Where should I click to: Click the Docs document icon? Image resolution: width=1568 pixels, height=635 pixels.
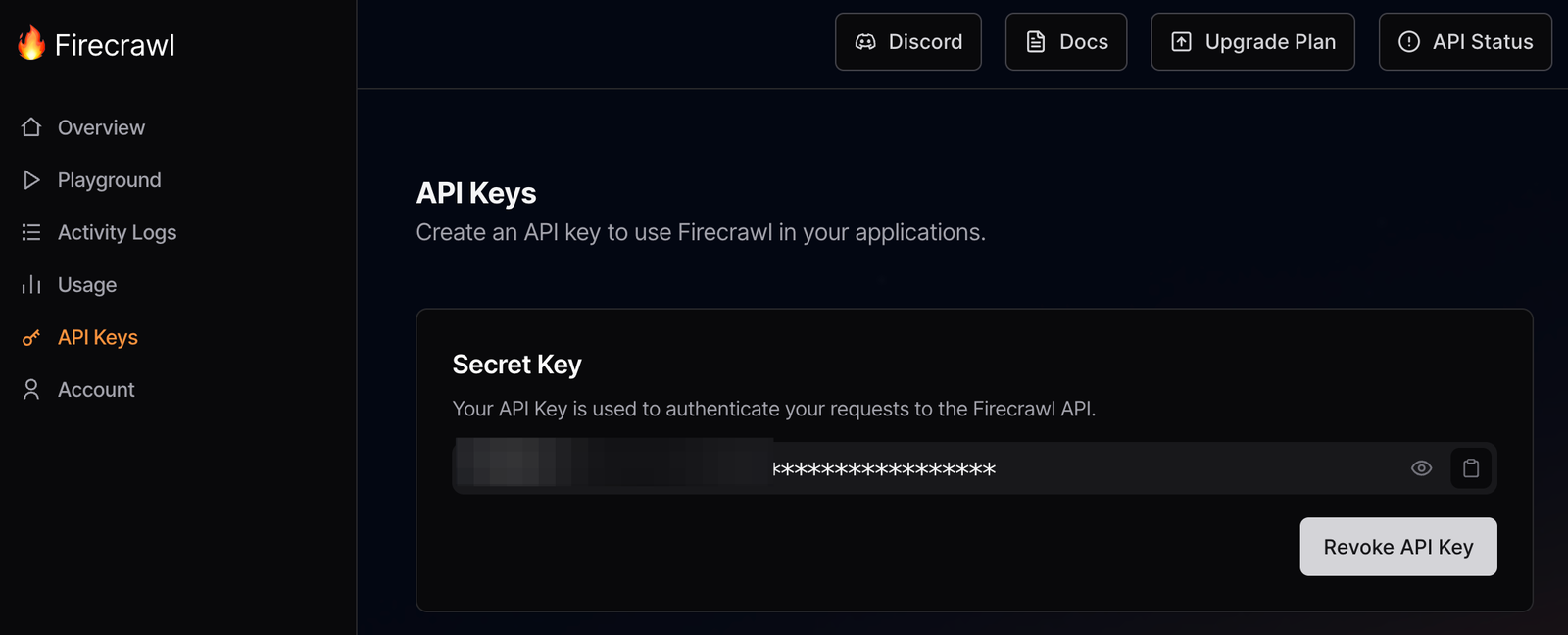click(x=1035, y=41)
